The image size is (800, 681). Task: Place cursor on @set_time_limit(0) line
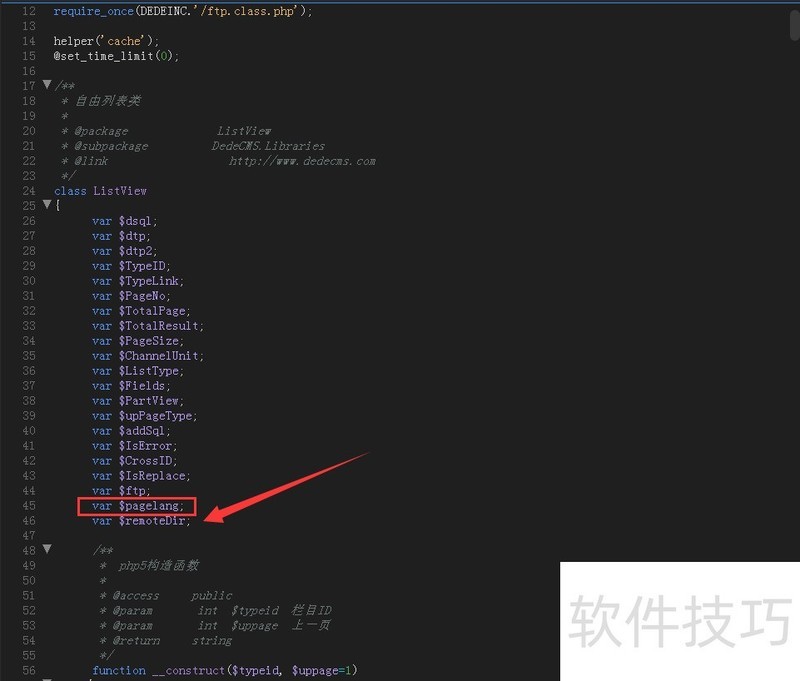click(116, 56)
